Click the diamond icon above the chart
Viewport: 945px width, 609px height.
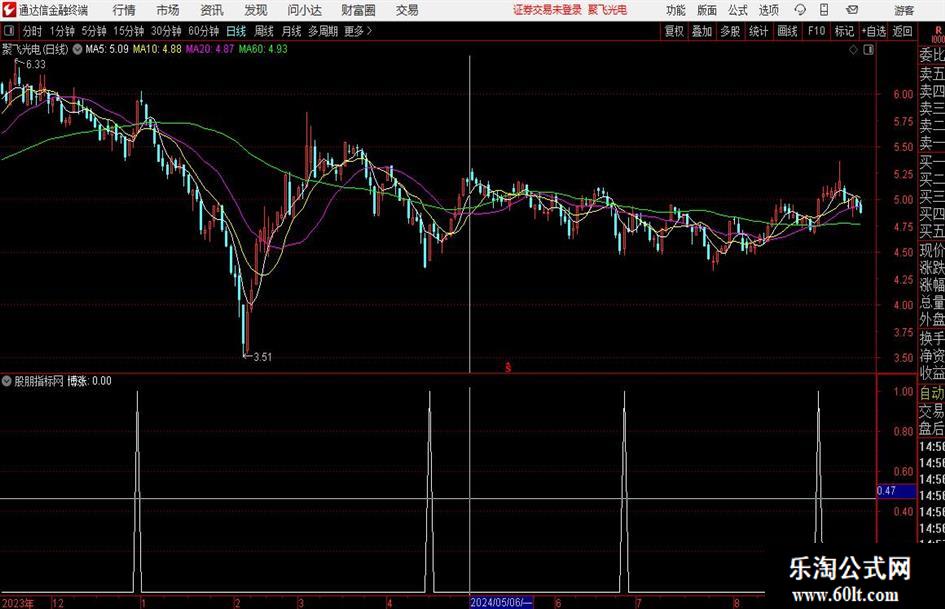coord(853,50)
